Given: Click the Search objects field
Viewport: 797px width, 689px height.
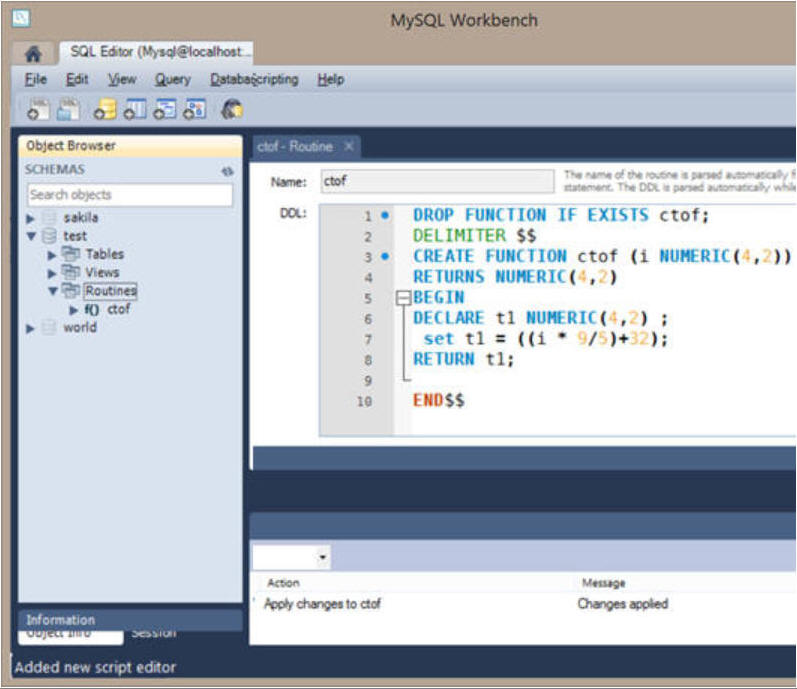Looking at the screenshot, I should coord(130,195).
